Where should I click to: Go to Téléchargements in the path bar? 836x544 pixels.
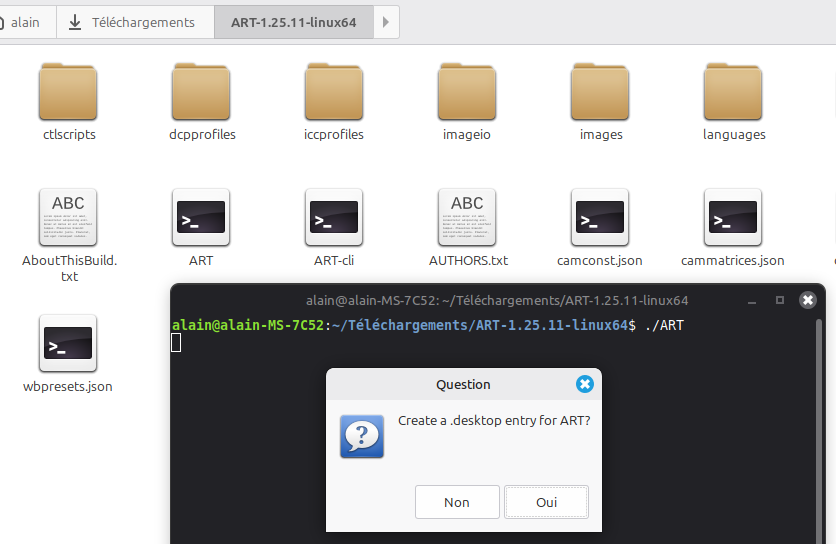tap(131, 22)
